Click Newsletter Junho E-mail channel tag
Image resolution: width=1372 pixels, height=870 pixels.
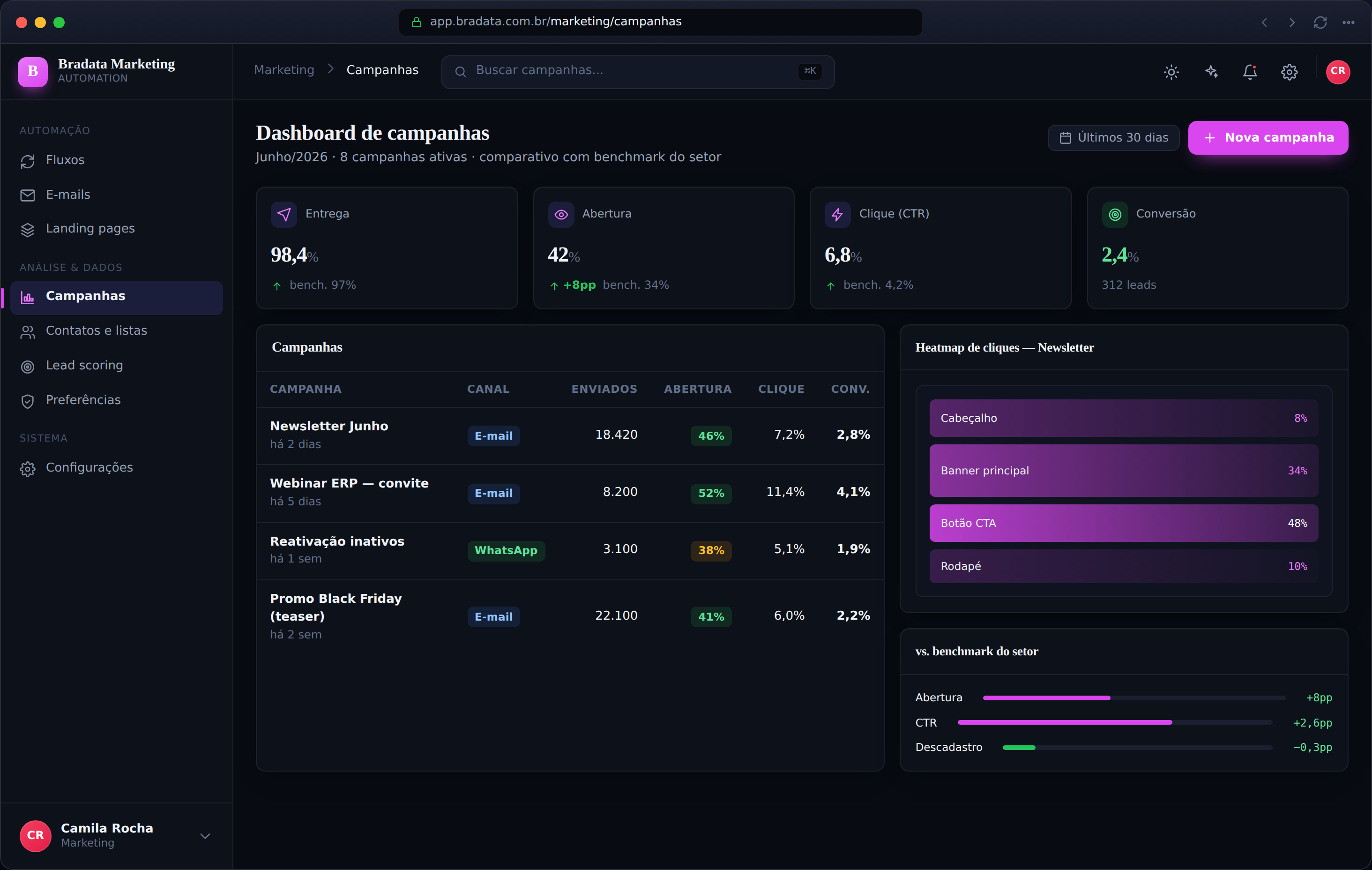coord(493,436)
